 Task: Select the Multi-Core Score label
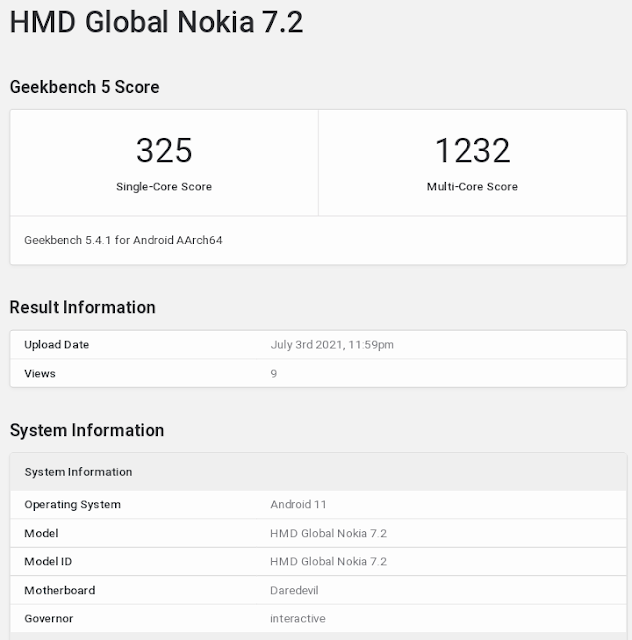(x=472, y=187)
